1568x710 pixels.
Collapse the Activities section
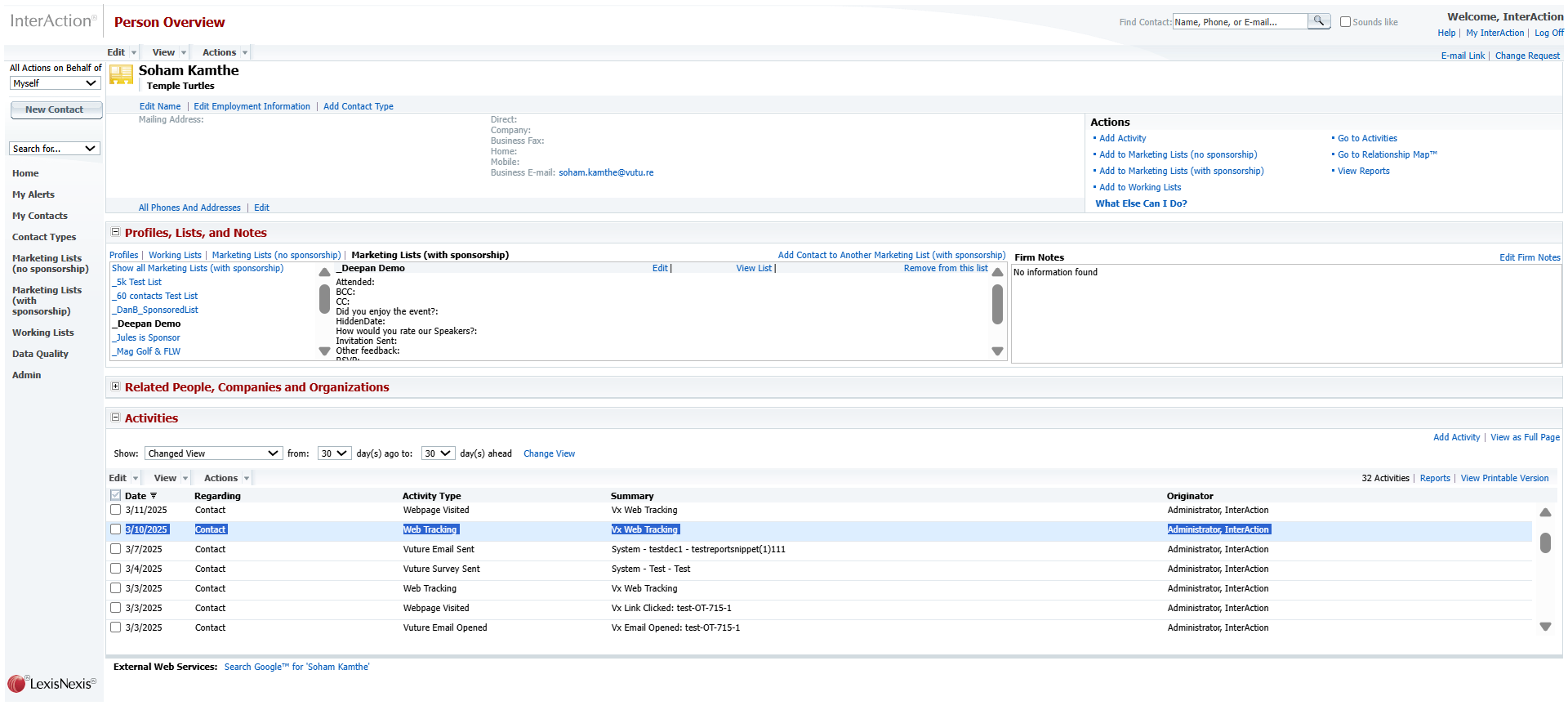pos(115,418)
